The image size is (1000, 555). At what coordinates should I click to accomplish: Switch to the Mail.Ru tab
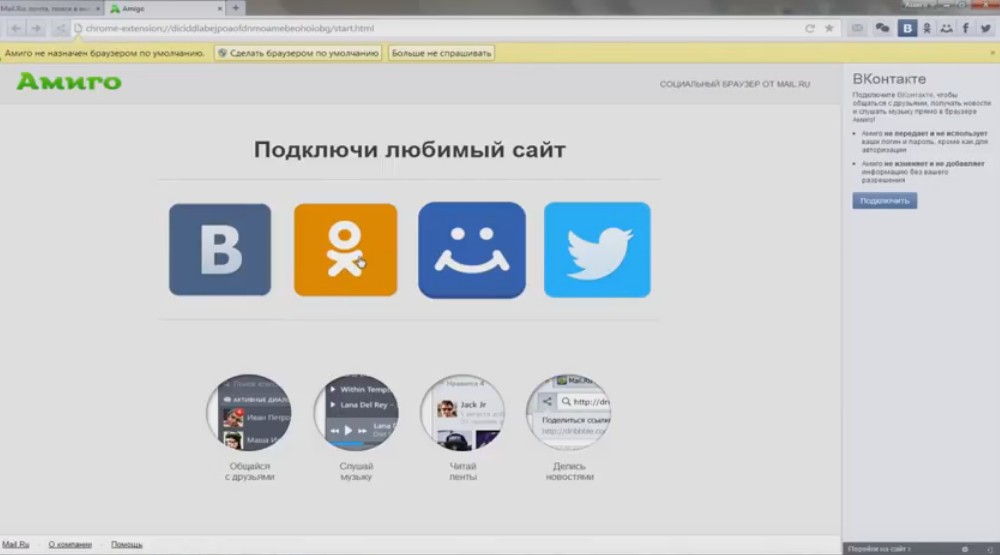point(50,8)
